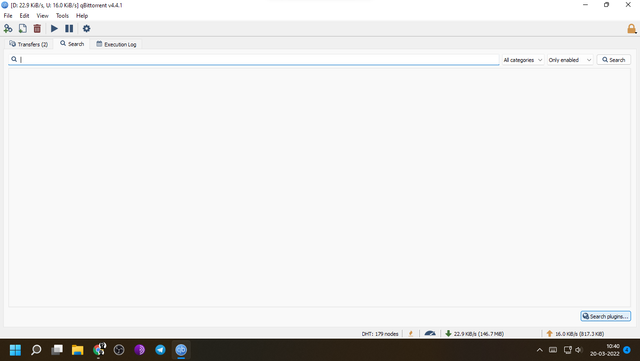Click the DHT: 179 nodes status text
The image size is (640, 361).
coord(380,334)
